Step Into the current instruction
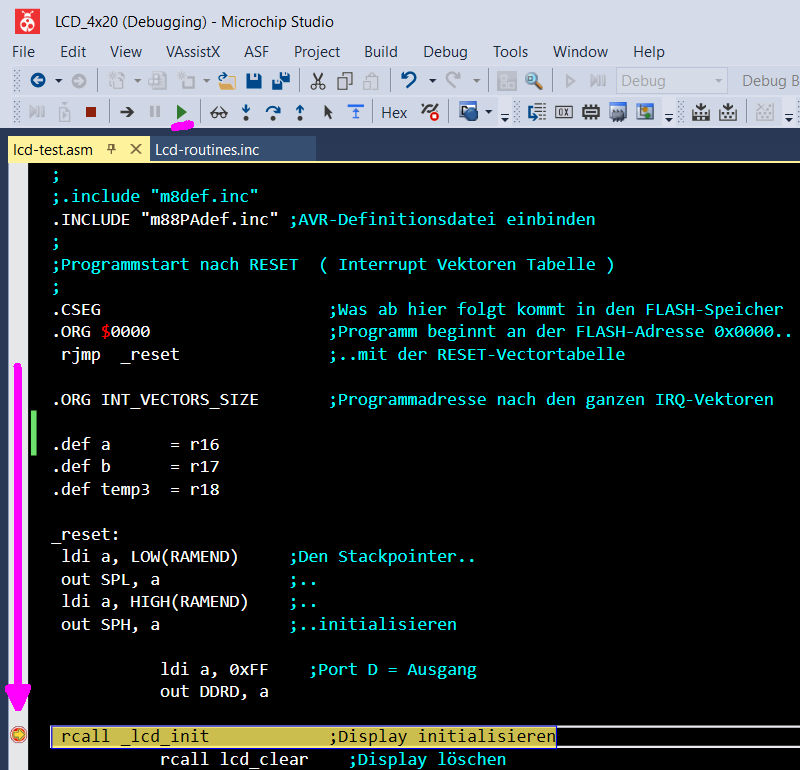The width and height of the screenshot is (800, 770). (x=246, y=112)
